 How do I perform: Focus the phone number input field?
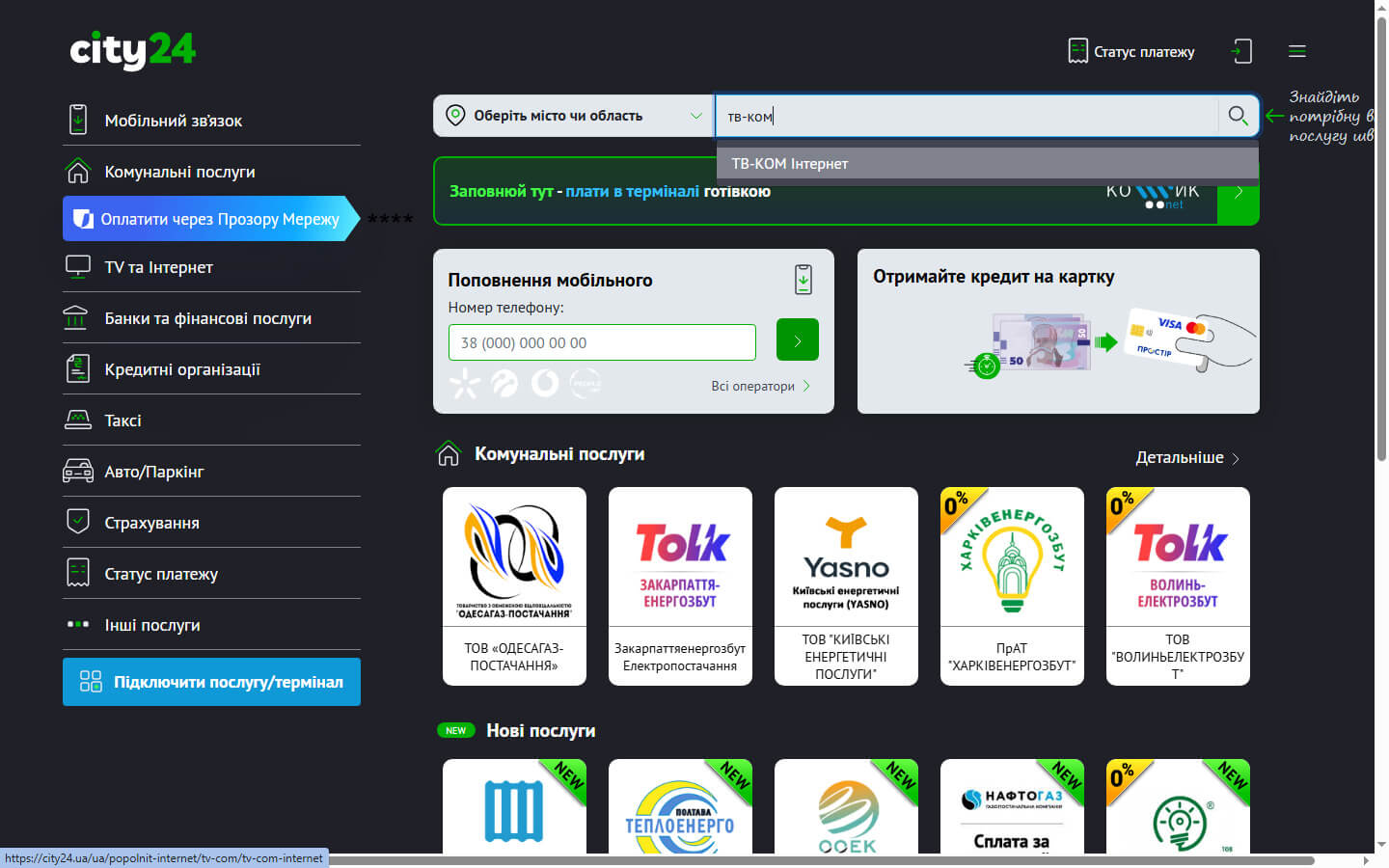pos(602,342)
